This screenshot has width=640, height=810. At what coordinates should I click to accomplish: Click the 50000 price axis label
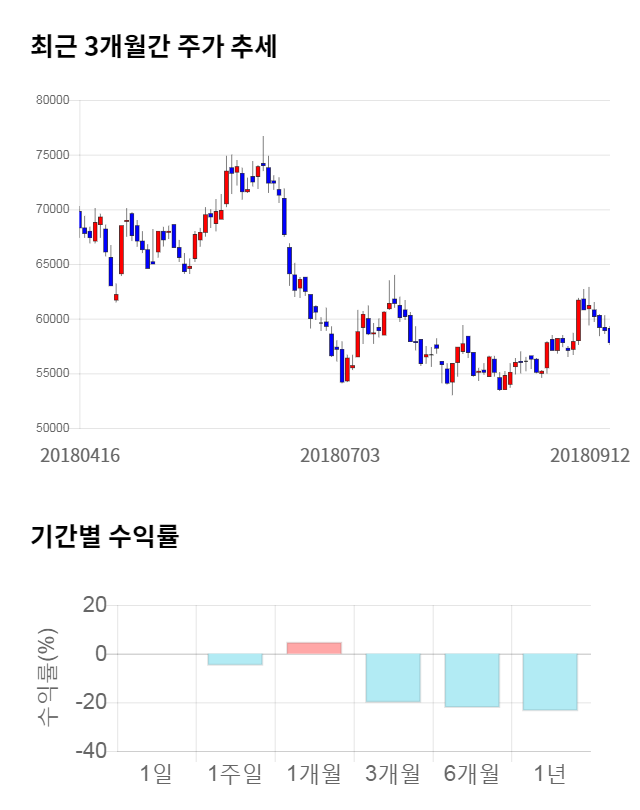point(51,428)
